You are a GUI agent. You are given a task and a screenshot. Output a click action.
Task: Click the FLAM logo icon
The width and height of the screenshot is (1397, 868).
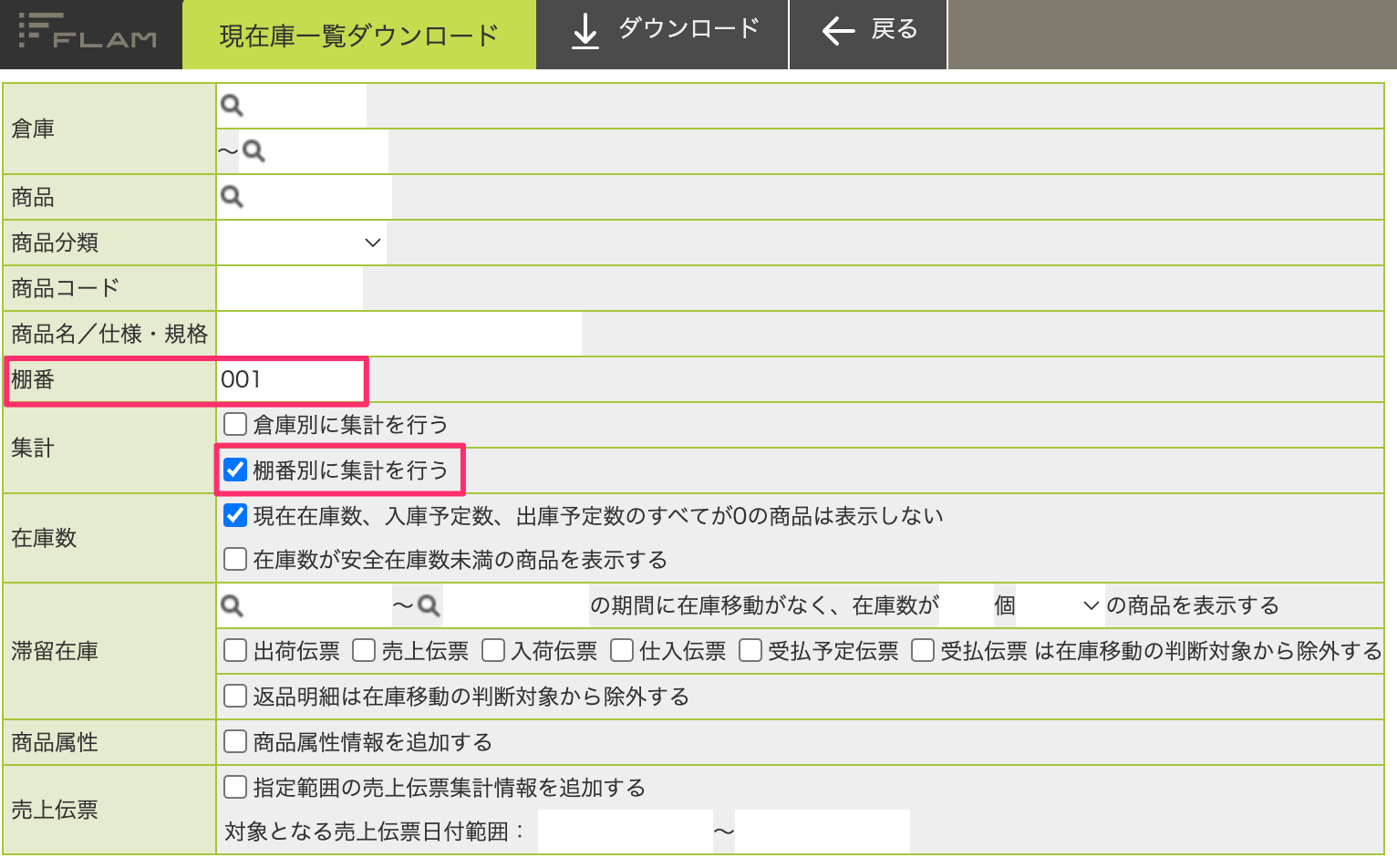pyautogui.click(x=88, y=32)
